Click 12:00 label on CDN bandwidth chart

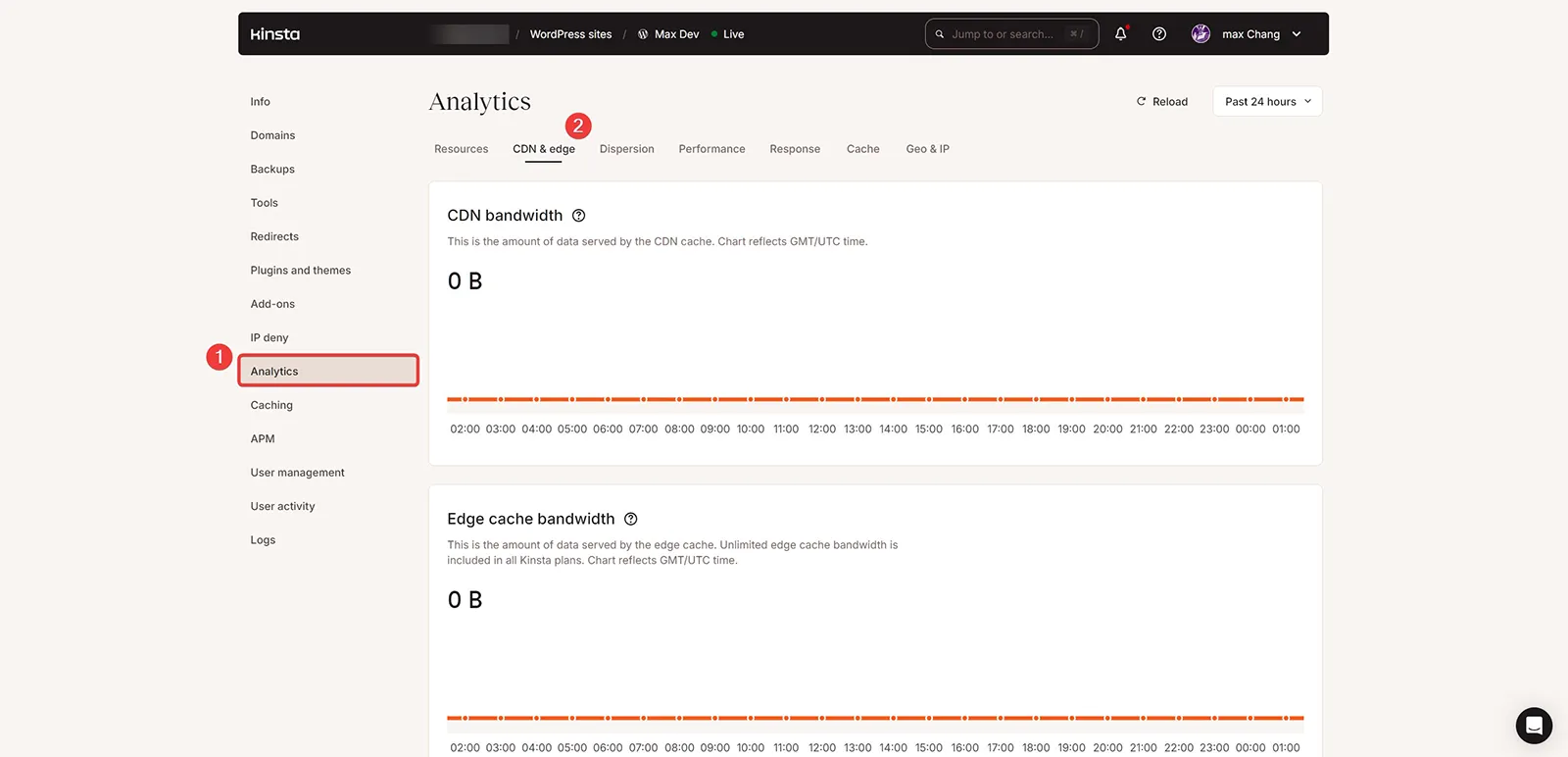[822, 429]
